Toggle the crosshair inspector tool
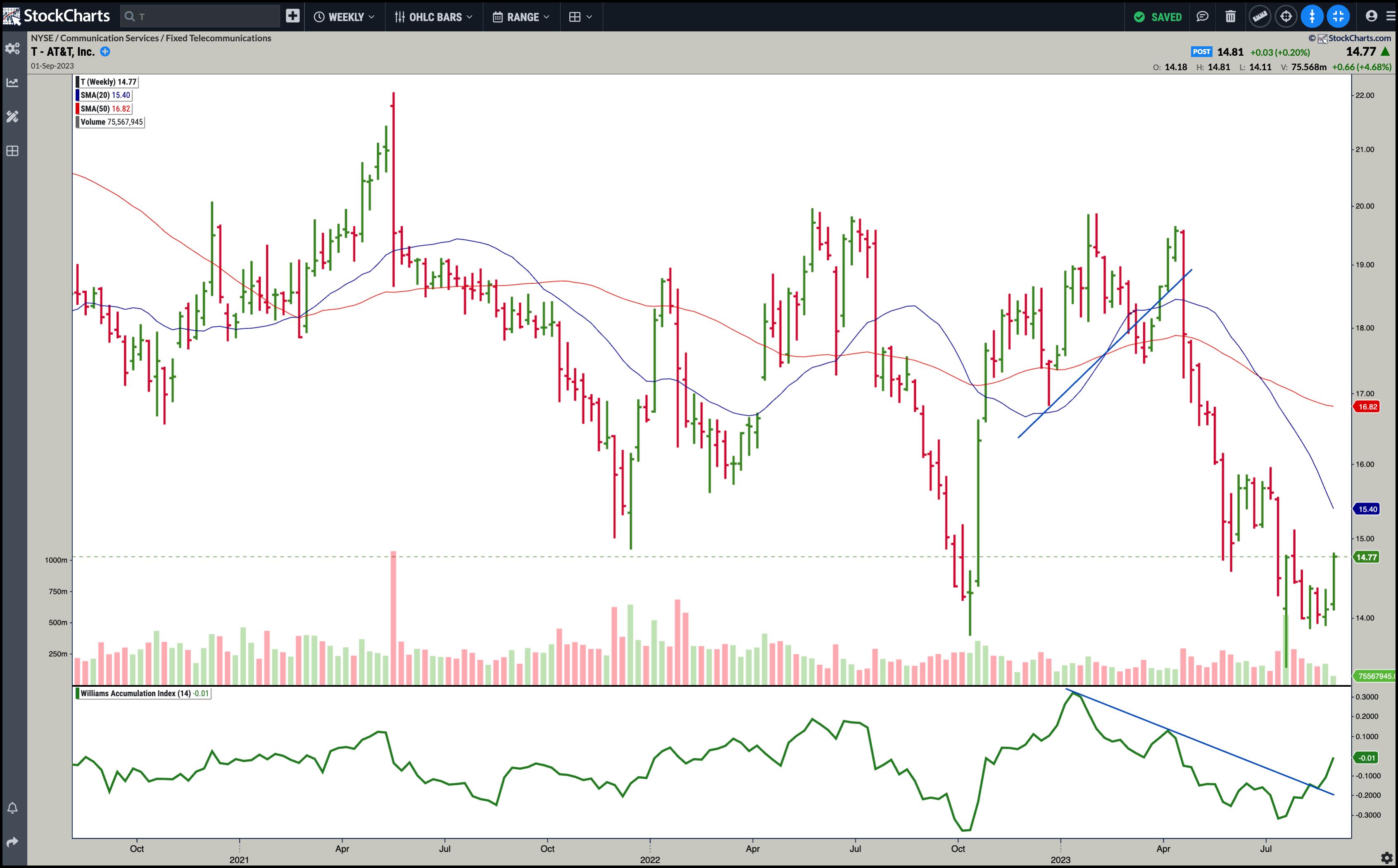The height and width of the screenshot is (868, 1398). coord(1286,17)
